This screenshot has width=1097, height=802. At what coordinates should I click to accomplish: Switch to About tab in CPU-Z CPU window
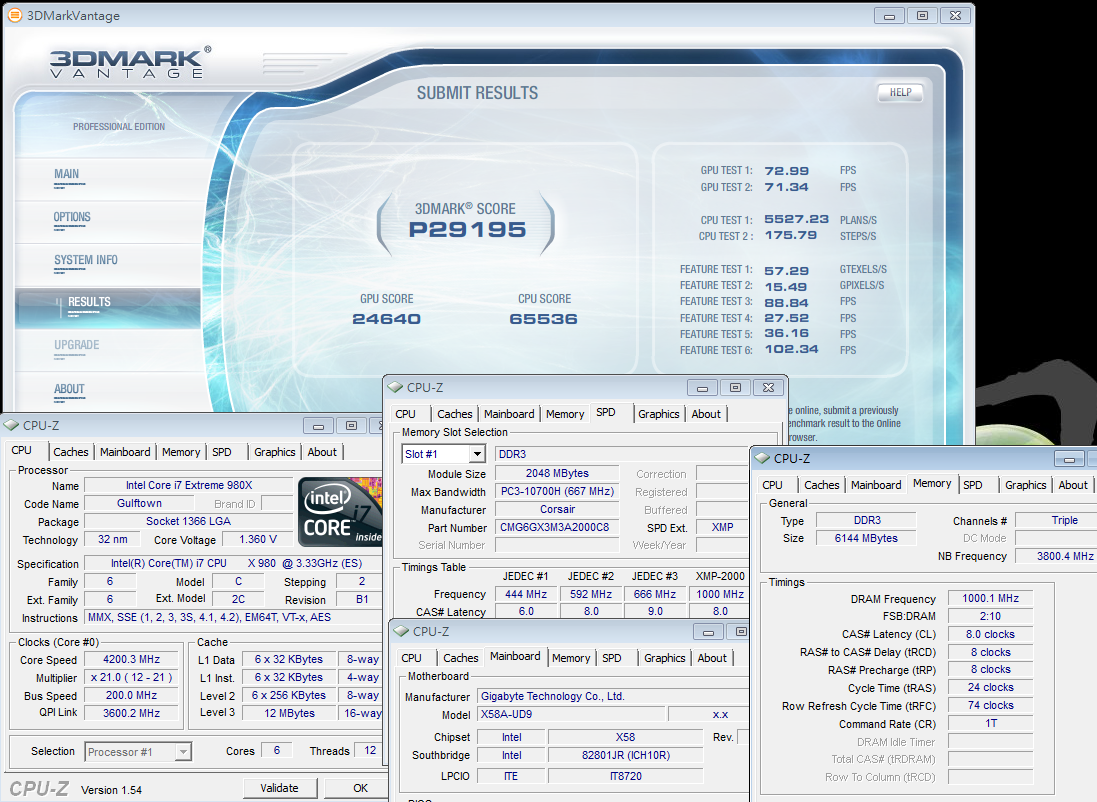click(x=322, y=452)
